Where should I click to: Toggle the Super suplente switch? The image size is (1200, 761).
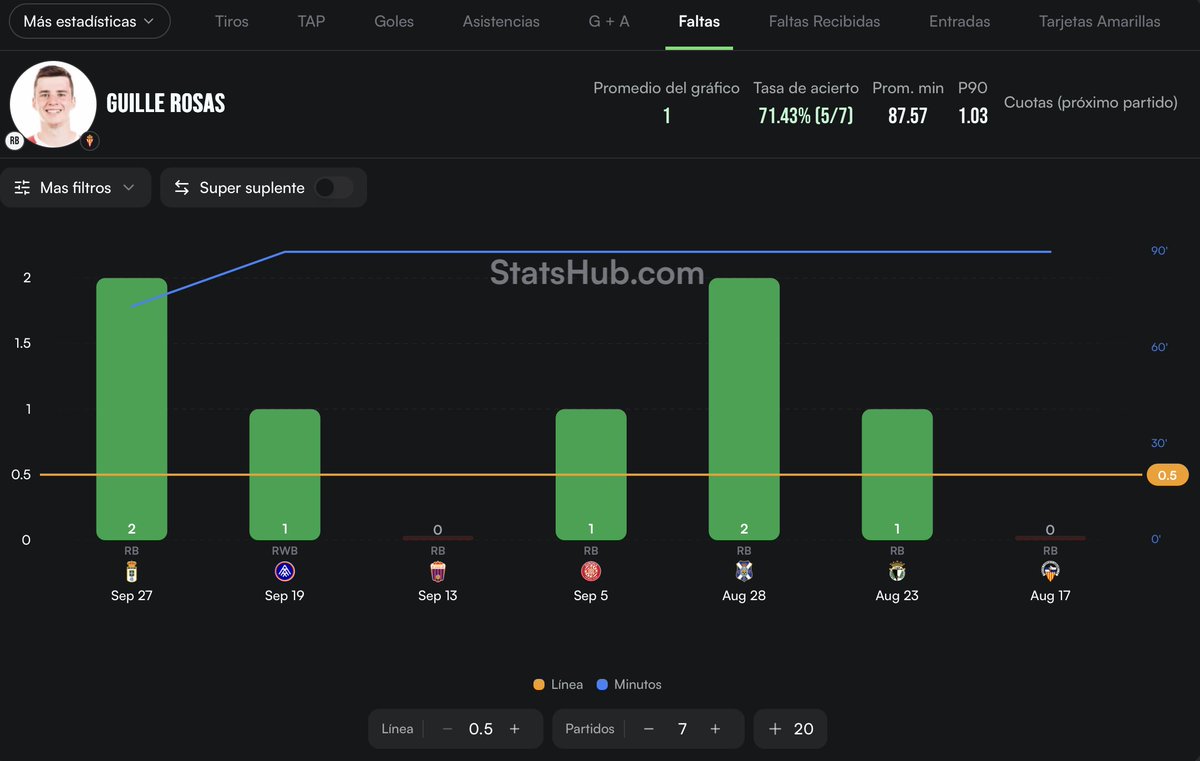(x=333, y=187)
